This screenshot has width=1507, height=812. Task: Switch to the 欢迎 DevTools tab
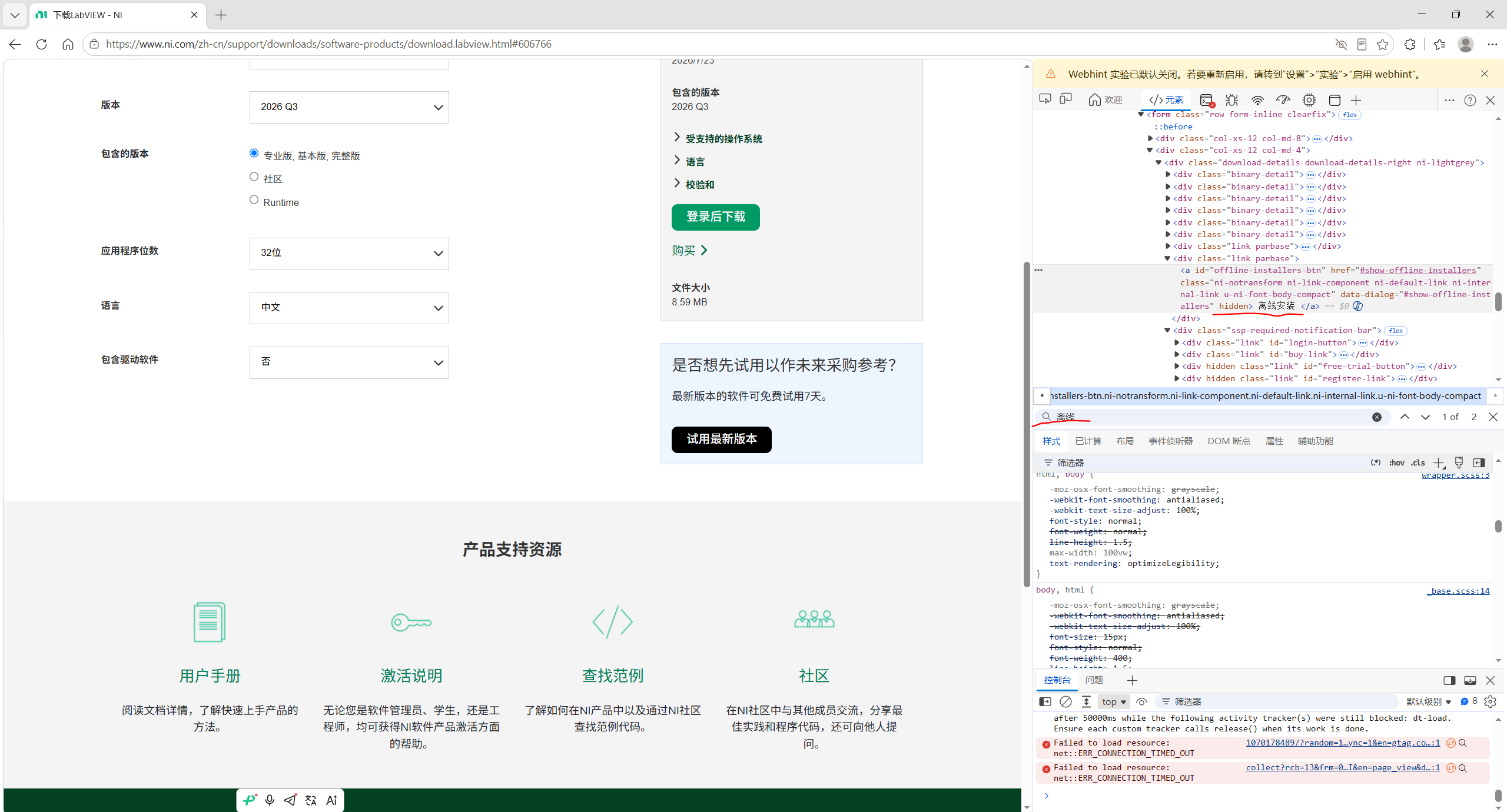(x=1106, y=100)
